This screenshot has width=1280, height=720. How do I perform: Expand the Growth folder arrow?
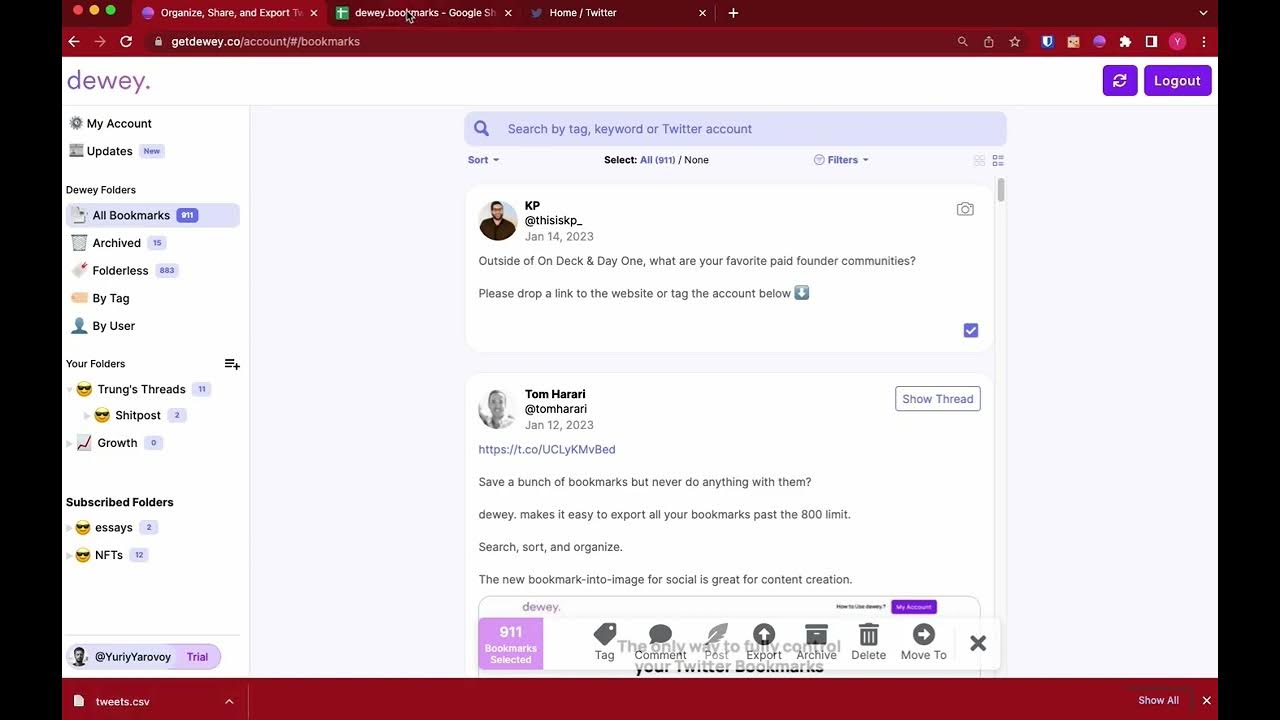click(x=70, y=443)
